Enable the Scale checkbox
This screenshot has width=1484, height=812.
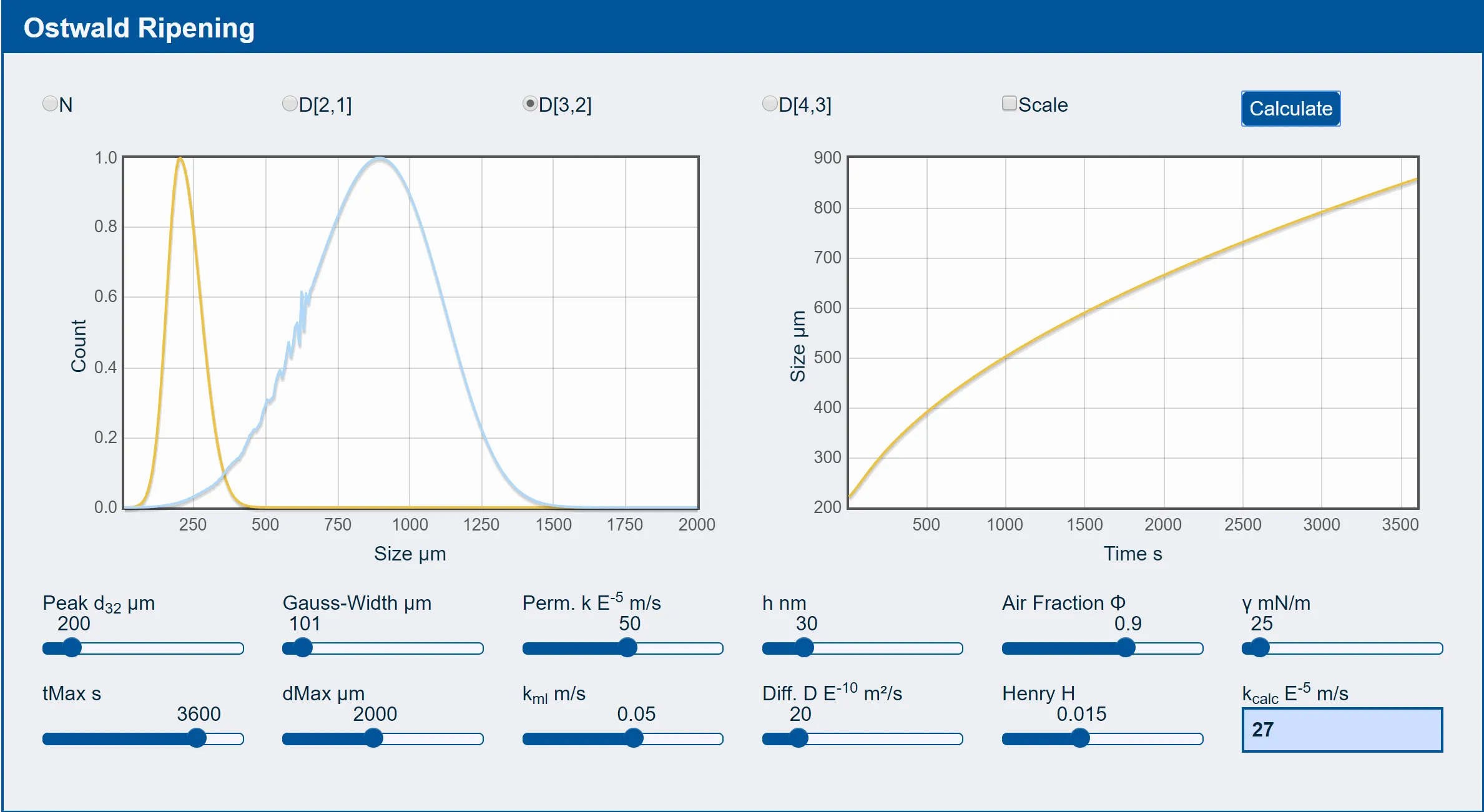pyautogui.click(x=1009, y=104)
